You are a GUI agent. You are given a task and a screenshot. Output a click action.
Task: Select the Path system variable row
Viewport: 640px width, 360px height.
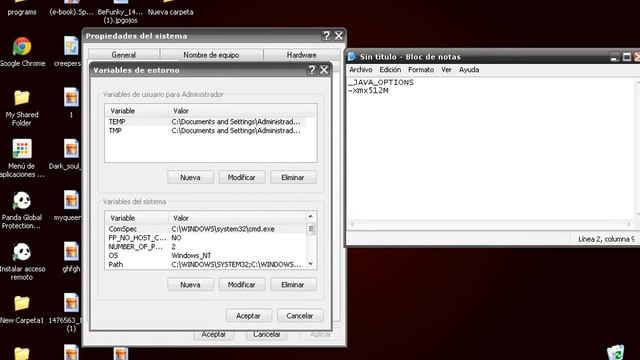point(206,264)
